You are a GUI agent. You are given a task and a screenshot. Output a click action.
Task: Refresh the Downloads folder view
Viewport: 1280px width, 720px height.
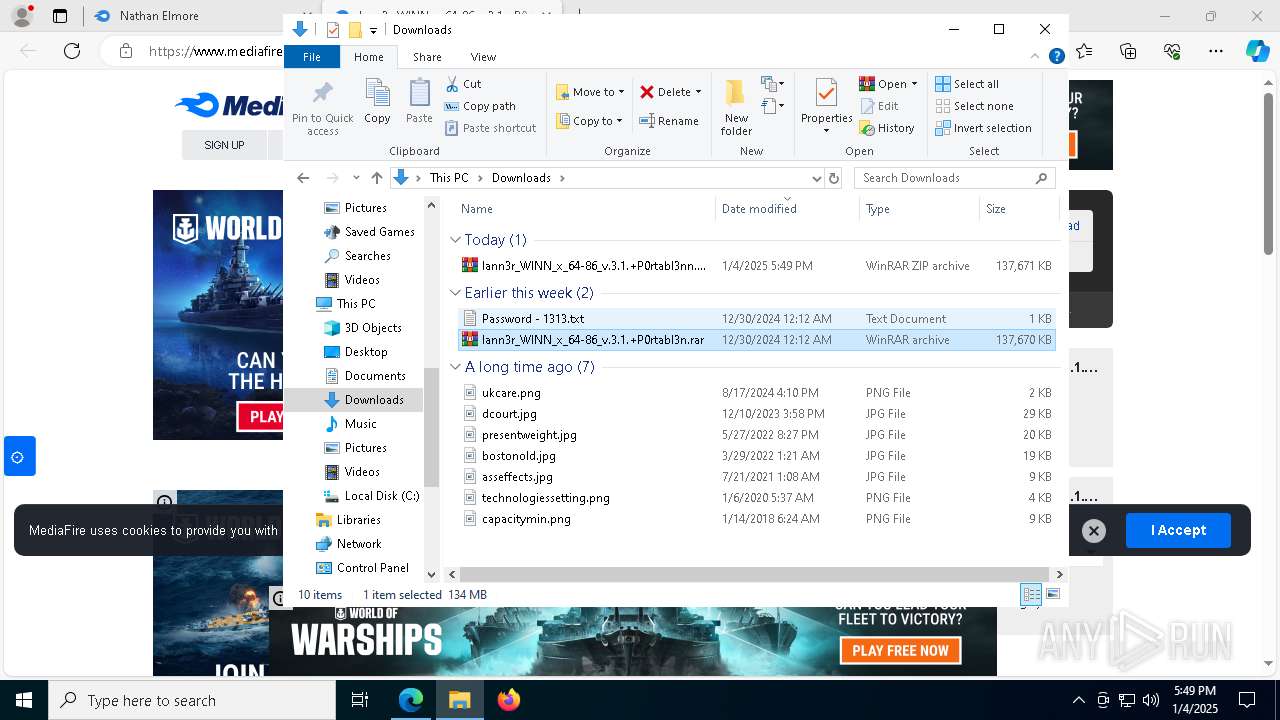tap(834, 178)
